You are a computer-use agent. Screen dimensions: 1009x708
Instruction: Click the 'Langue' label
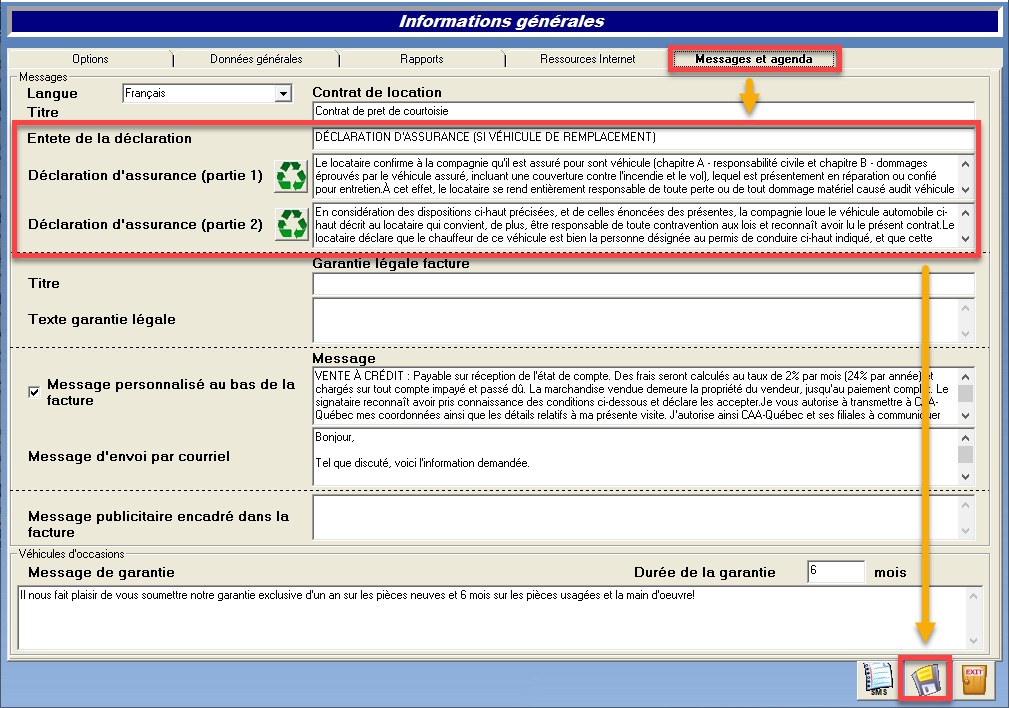(x=52, y=93)
